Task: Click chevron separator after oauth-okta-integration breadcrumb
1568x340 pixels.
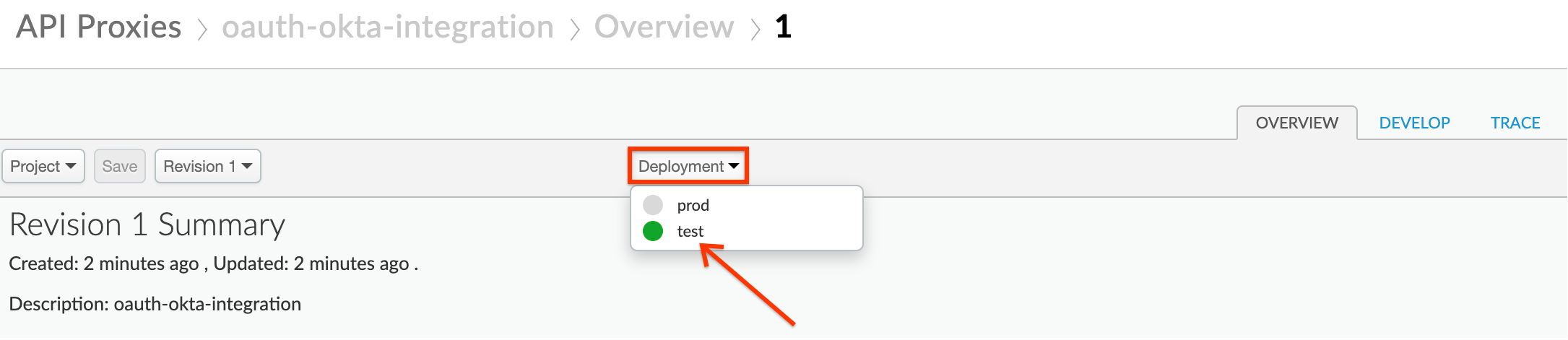Action: pyautogui.click(x=575, y=30)
